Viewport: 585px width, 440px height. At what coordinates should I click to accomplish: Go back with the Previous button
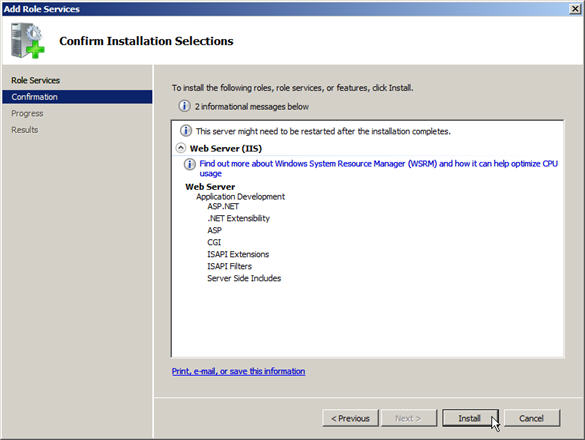click(350, 418)
